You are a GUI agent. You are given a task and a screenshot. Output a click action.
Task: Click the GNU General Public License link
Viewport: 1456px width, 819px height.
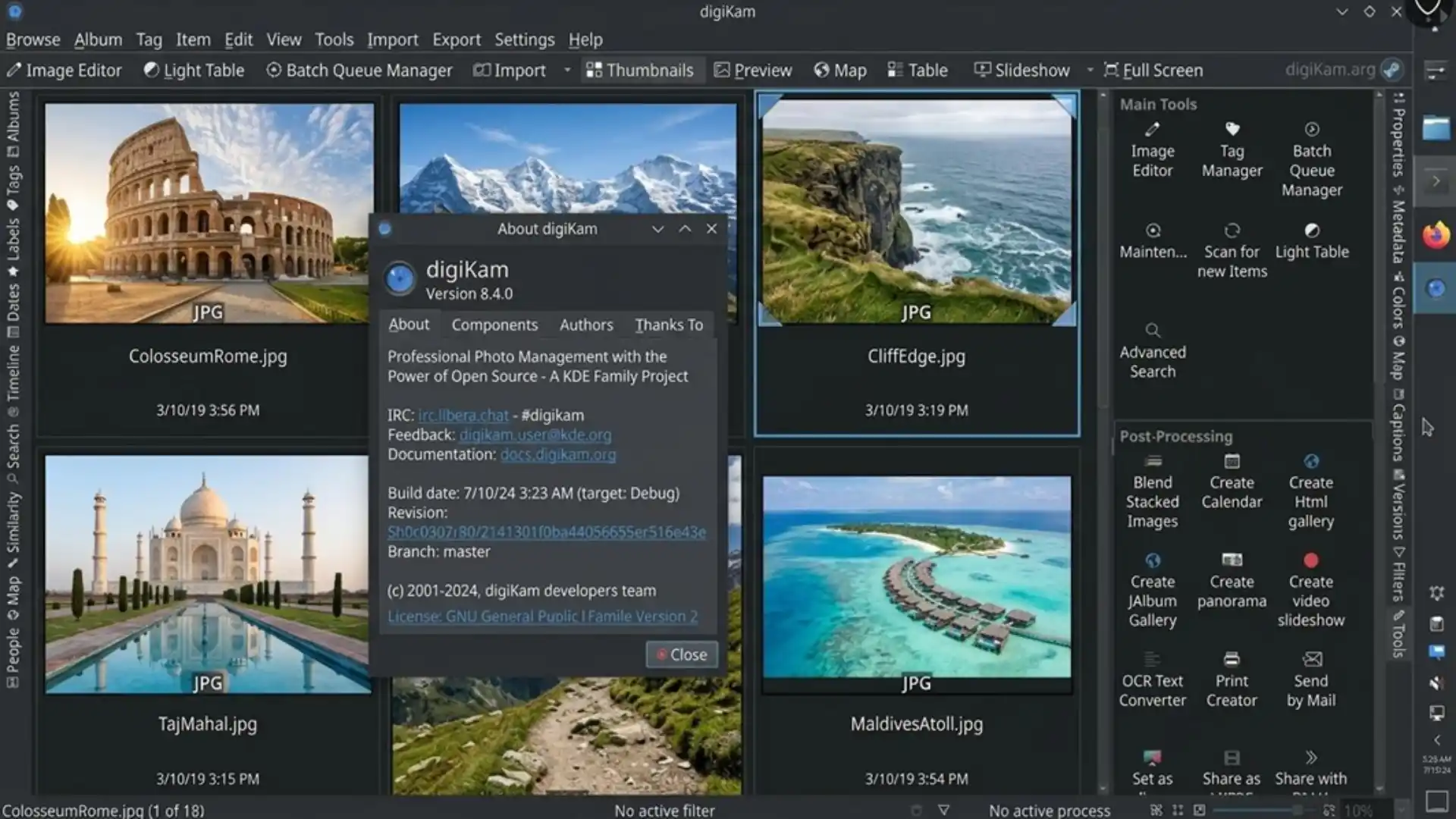pyautogui.click(x=543, y=617)
